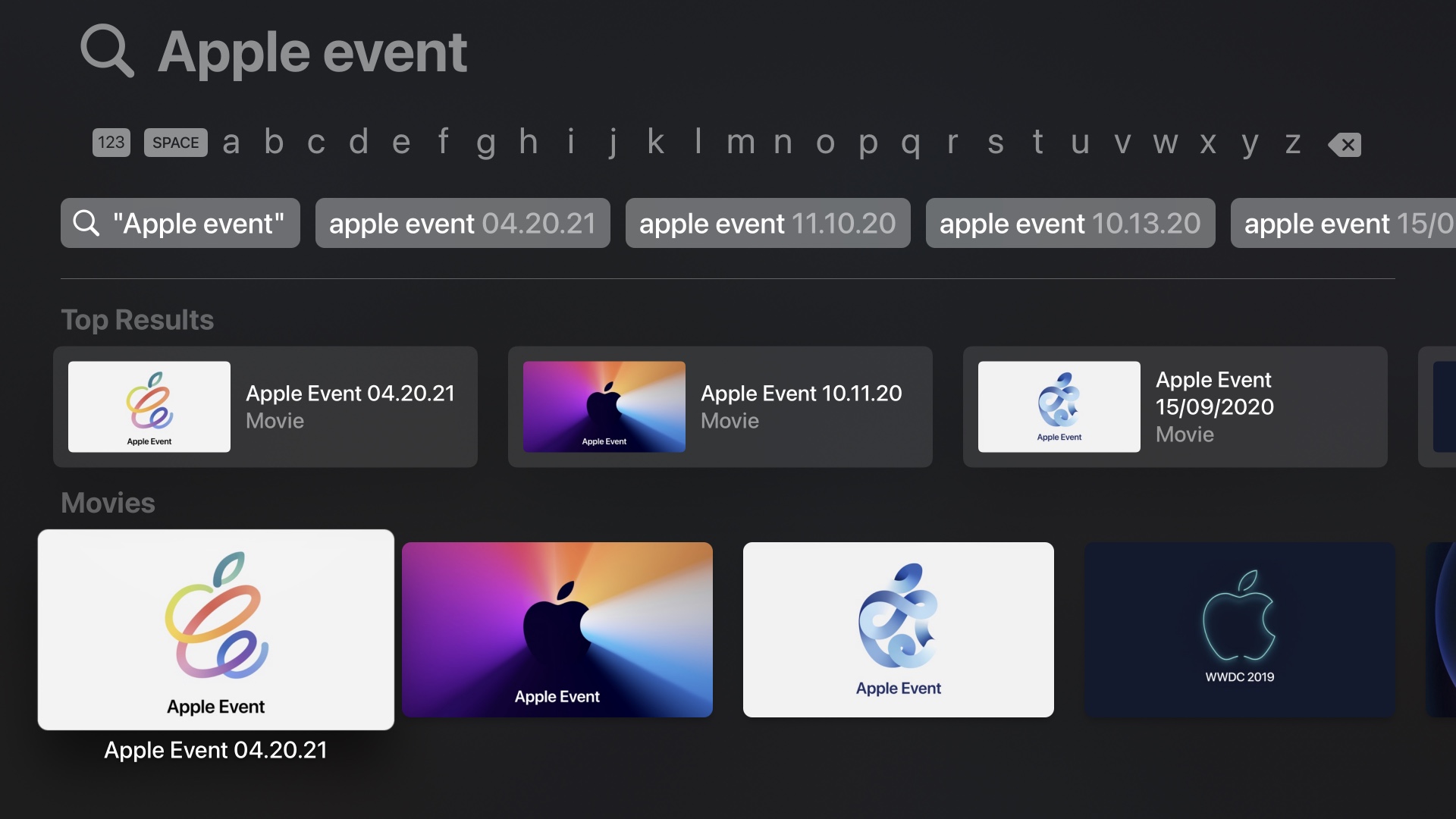Select letter x on keyboard
Image resolution: width=1456 pixels, height=819 pixels.
pos(1208,143)
